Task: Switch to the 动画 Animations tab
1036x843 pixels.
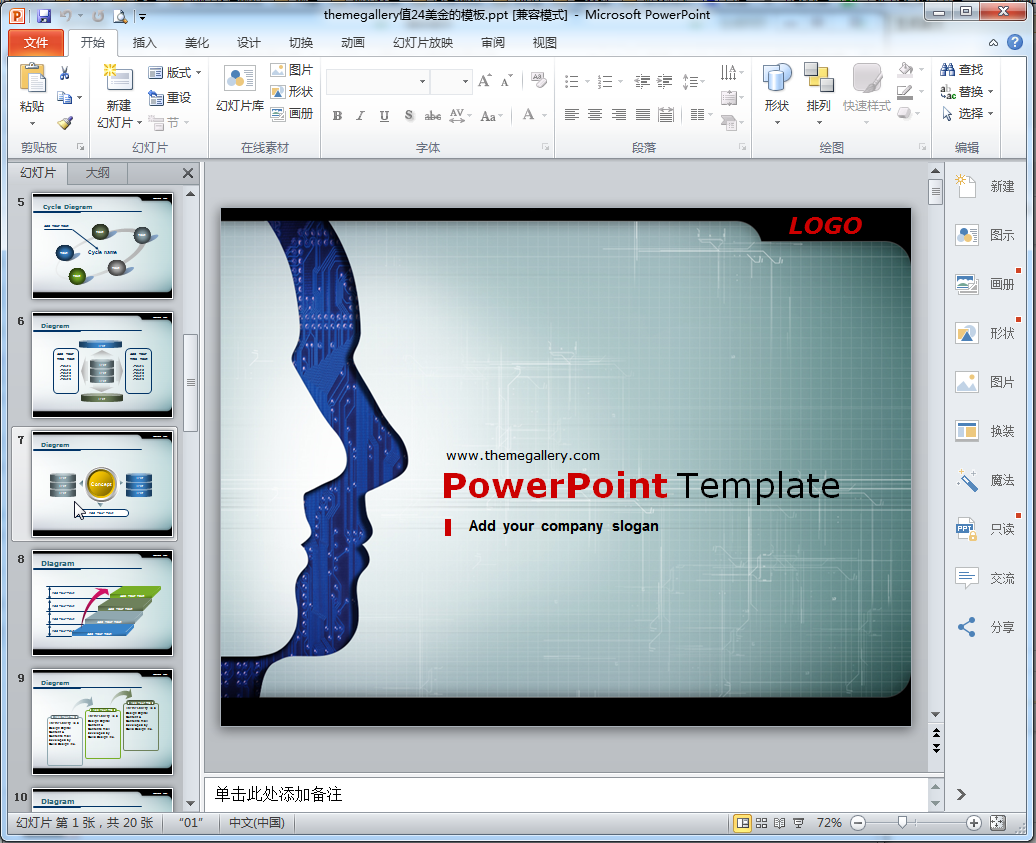Action: 353,42
